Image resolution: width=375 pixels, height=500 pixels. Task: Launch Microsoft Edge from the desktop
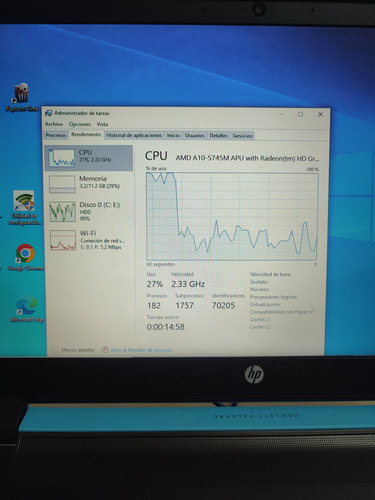27,310
